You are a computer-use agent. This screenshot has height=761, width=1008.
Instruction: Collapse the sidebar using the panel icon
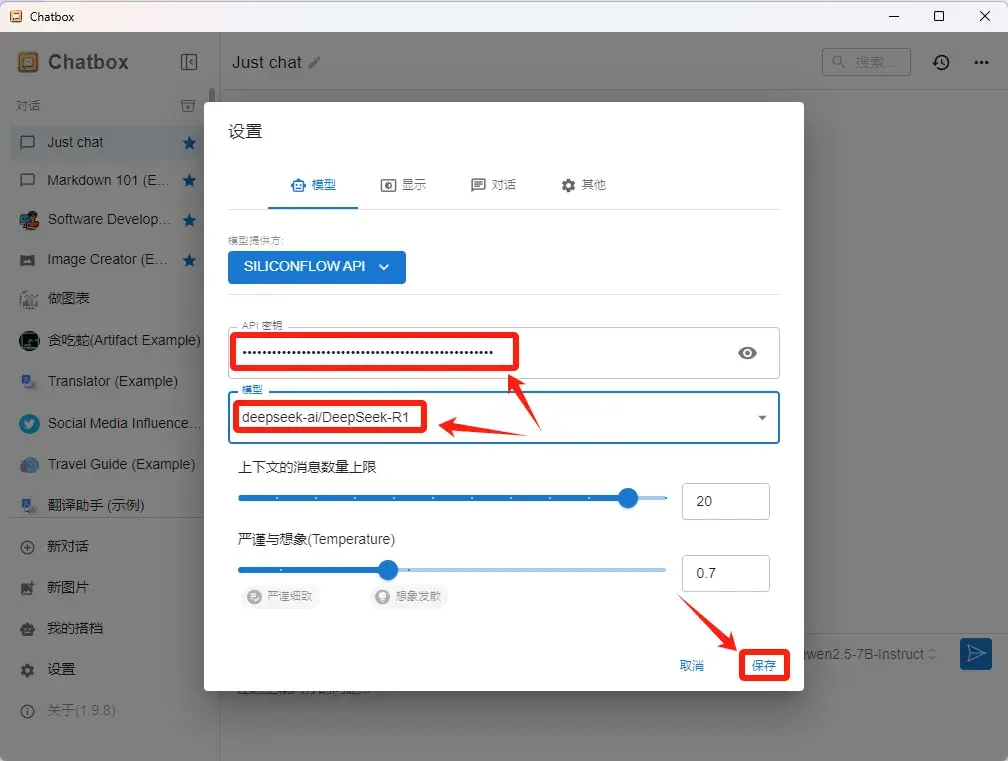(188, 62)
